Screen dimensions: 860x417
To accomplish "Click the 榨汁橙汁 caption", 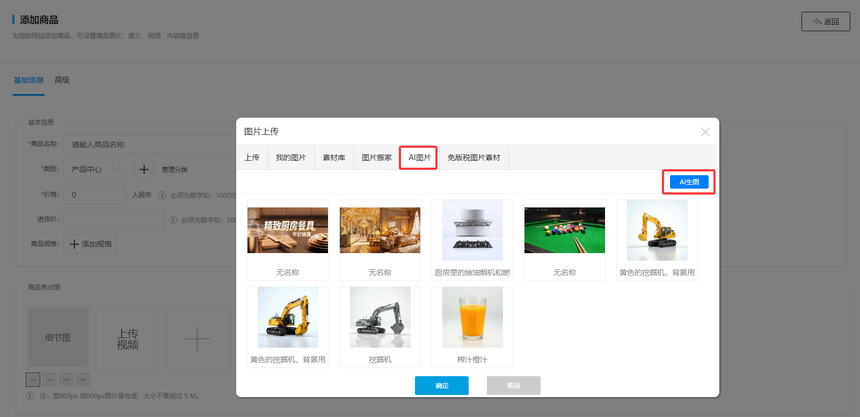I will (472, 360).
